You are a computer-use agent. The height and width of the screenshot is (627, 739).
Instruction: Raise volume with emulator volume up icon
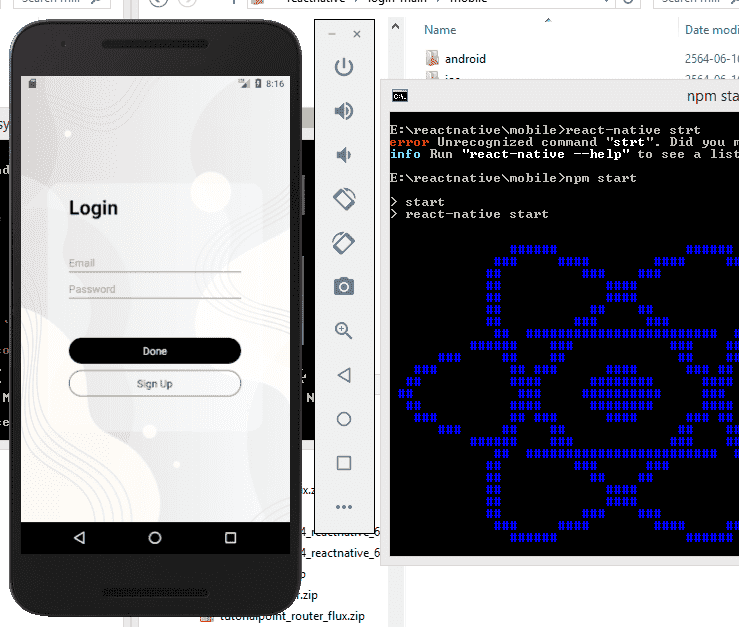pyautogui.click(x=344, y=111)
